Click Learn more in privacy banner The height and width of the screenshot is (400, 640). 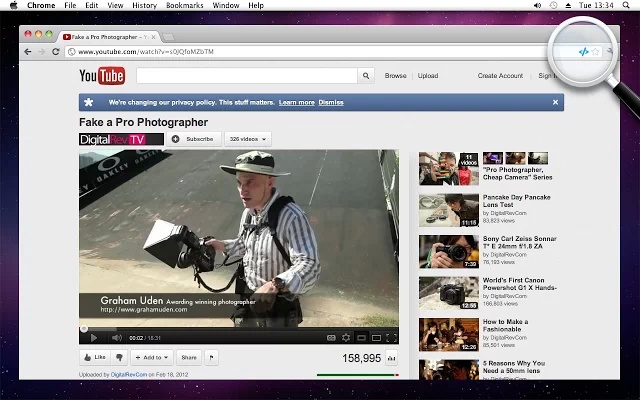tap(297, 102)
